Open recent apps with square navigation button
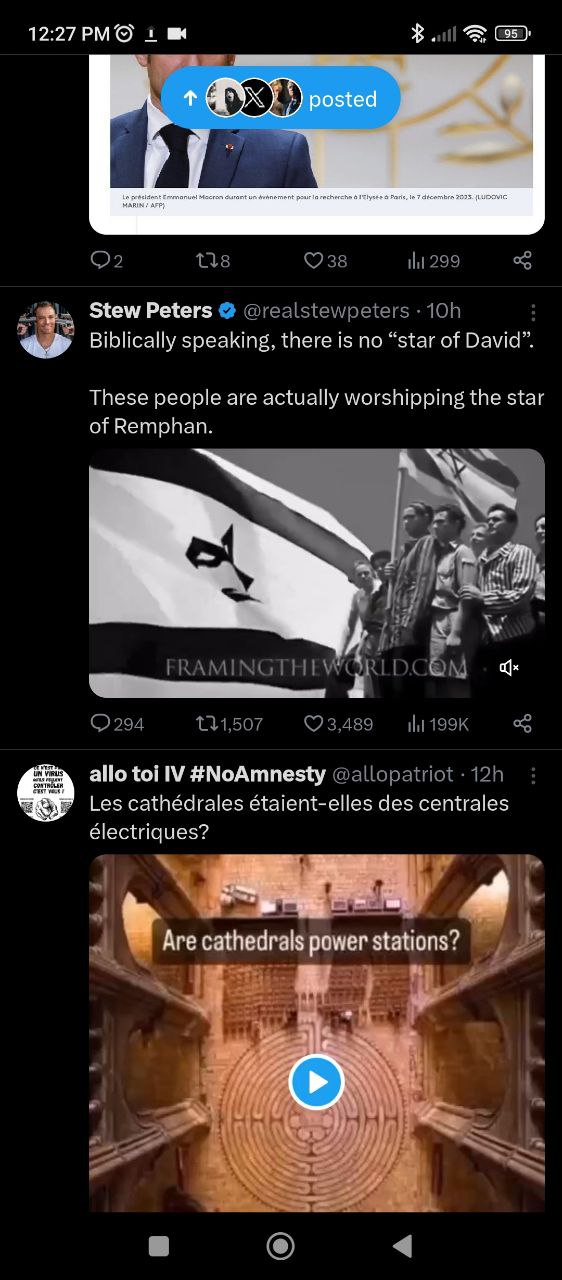The height and width of the screenshot is (1280, 562). pyautogui.click(x=158, y=1245)
